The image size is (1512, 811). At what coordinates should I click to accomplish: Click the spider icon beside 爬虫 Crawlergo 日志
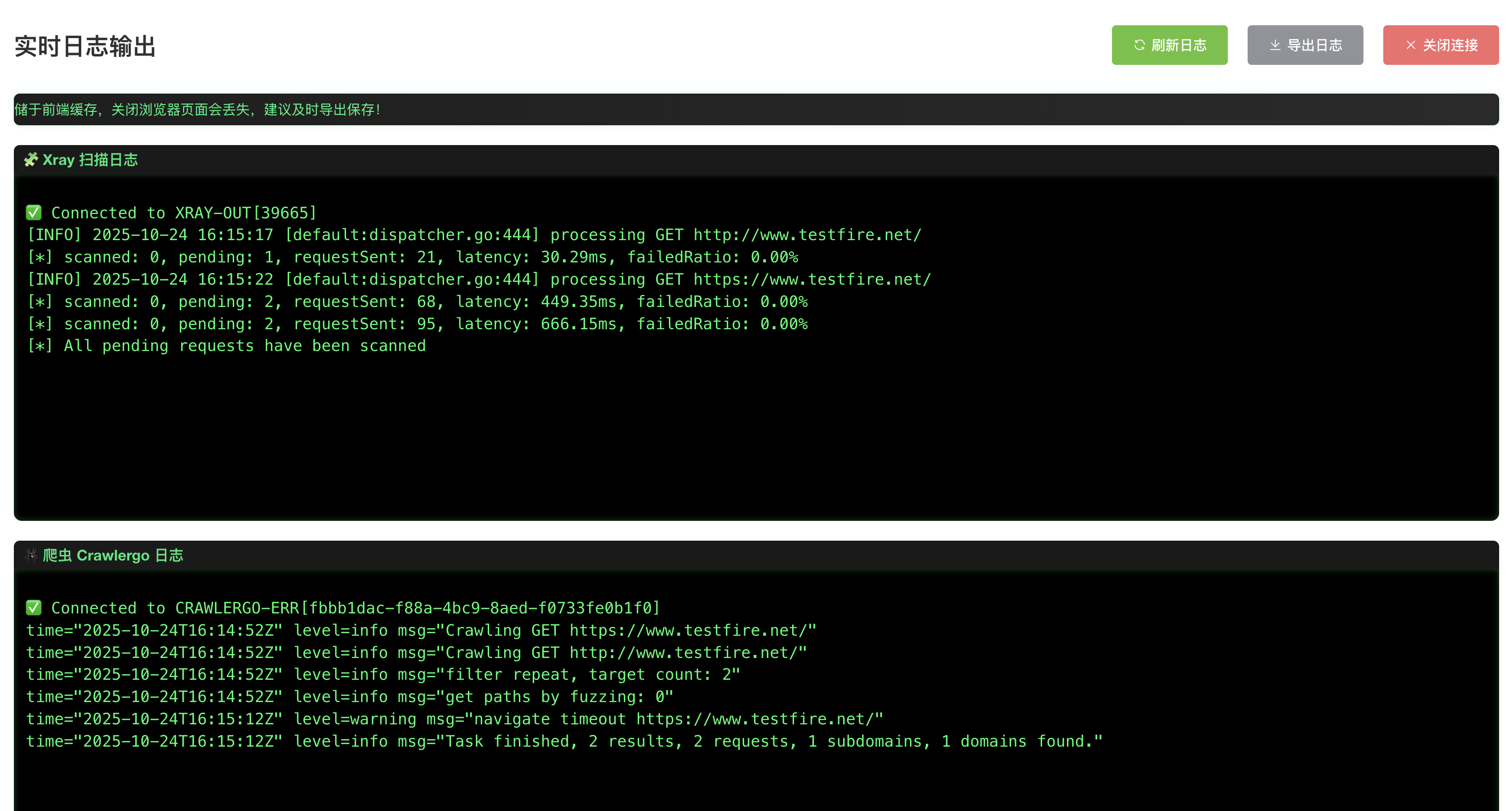point(31,555)
